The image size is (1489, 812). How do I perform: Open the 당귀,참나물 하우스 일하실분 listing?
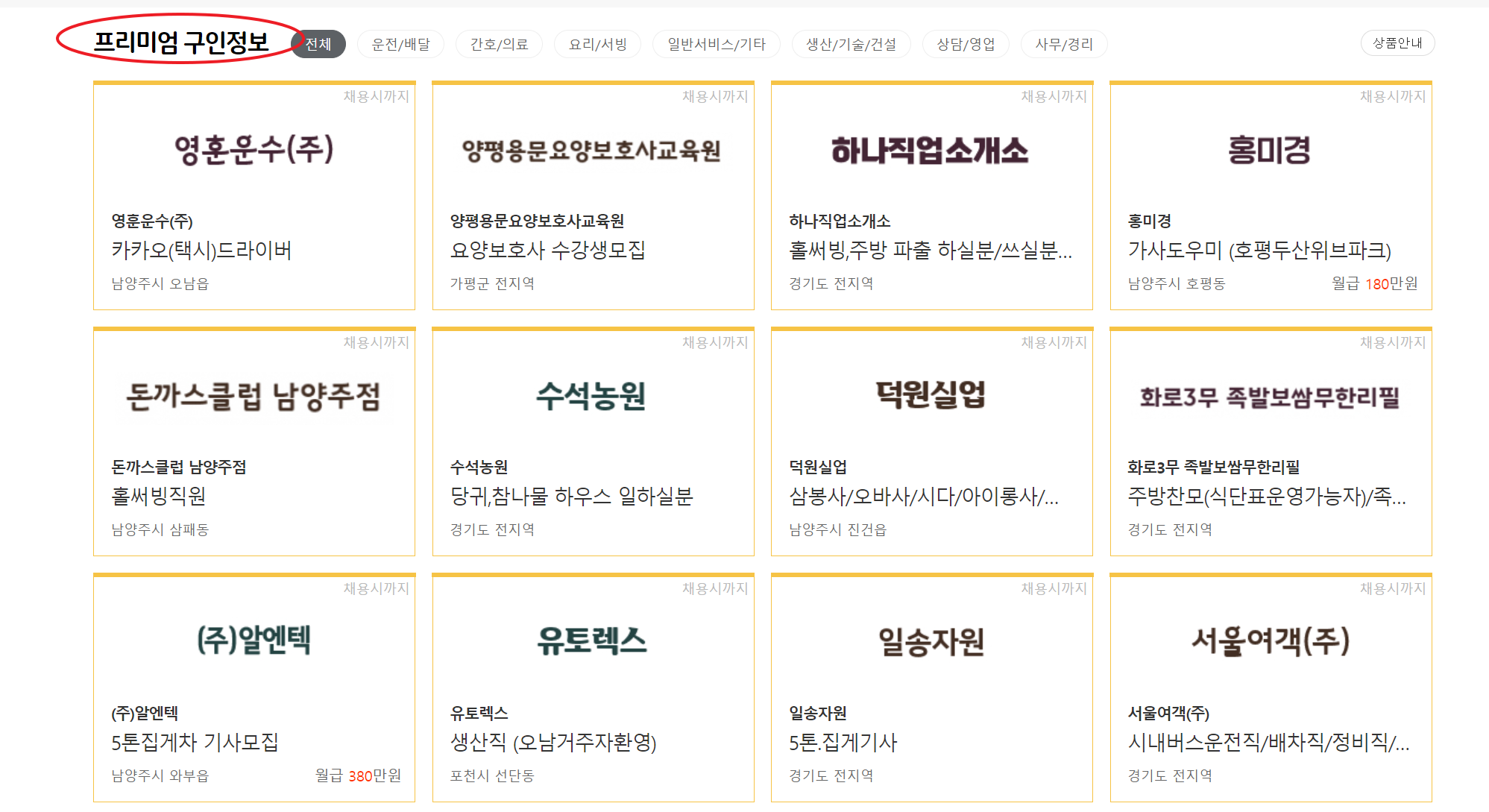click(x=572, y=496)
